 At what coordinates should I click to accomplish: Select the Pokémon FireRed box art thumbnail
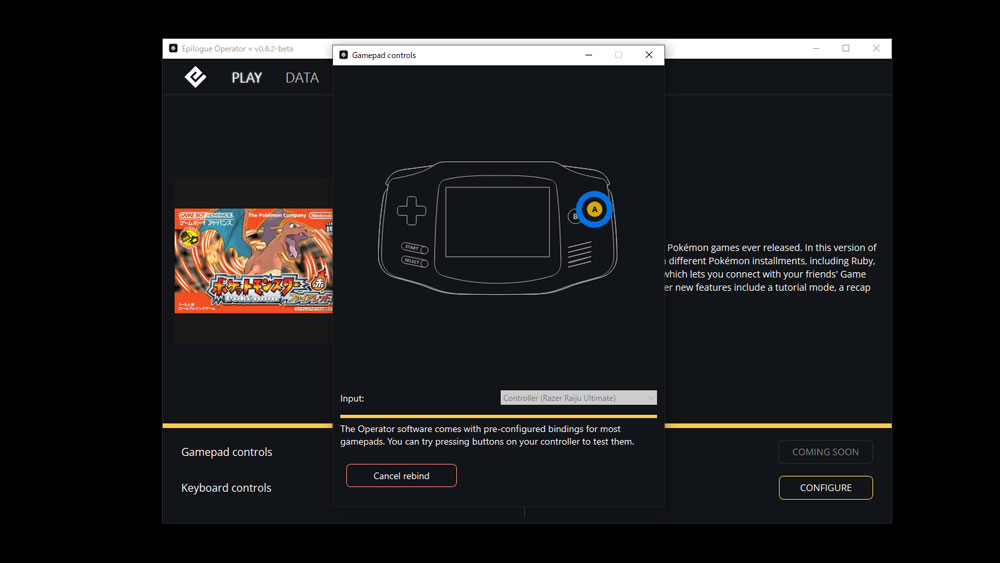(x=254, y=260)
